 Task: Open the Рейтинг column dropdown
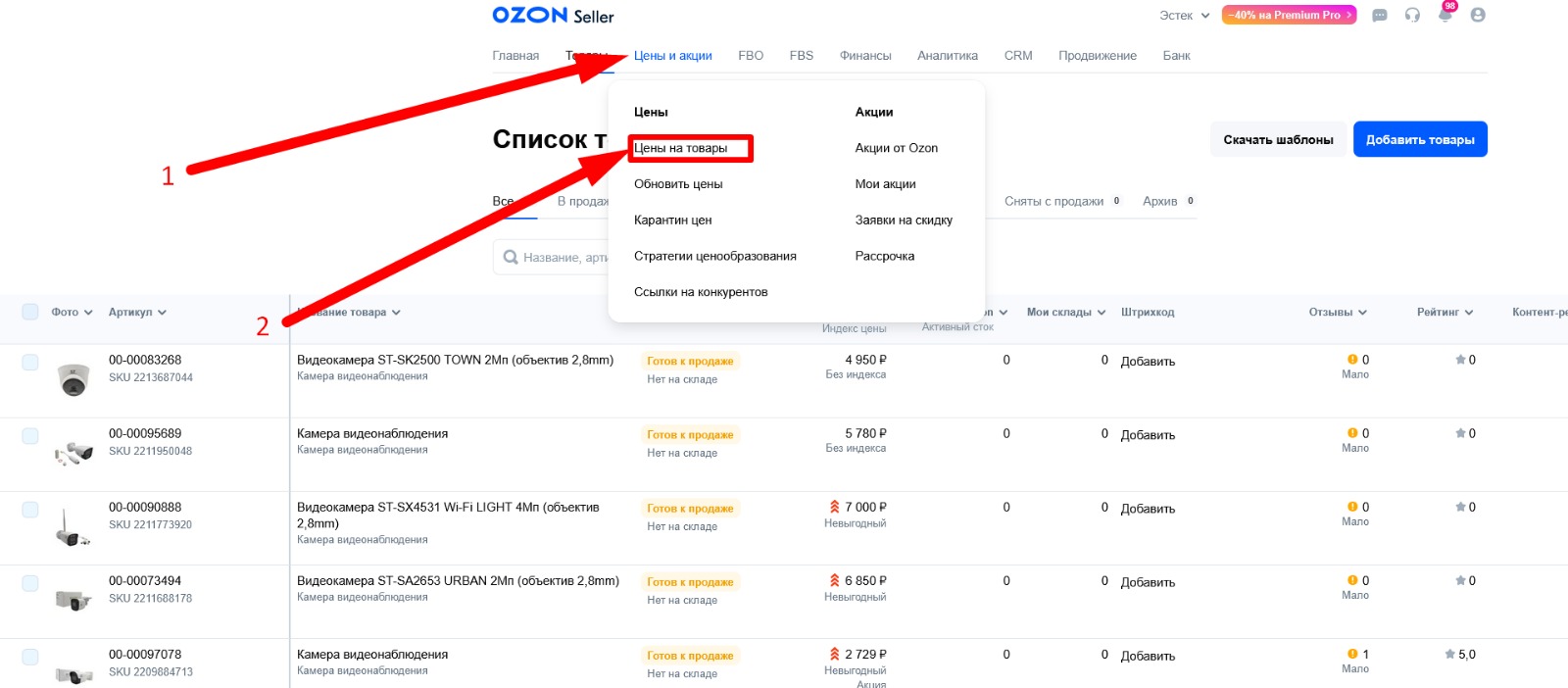click(1445, 313)
